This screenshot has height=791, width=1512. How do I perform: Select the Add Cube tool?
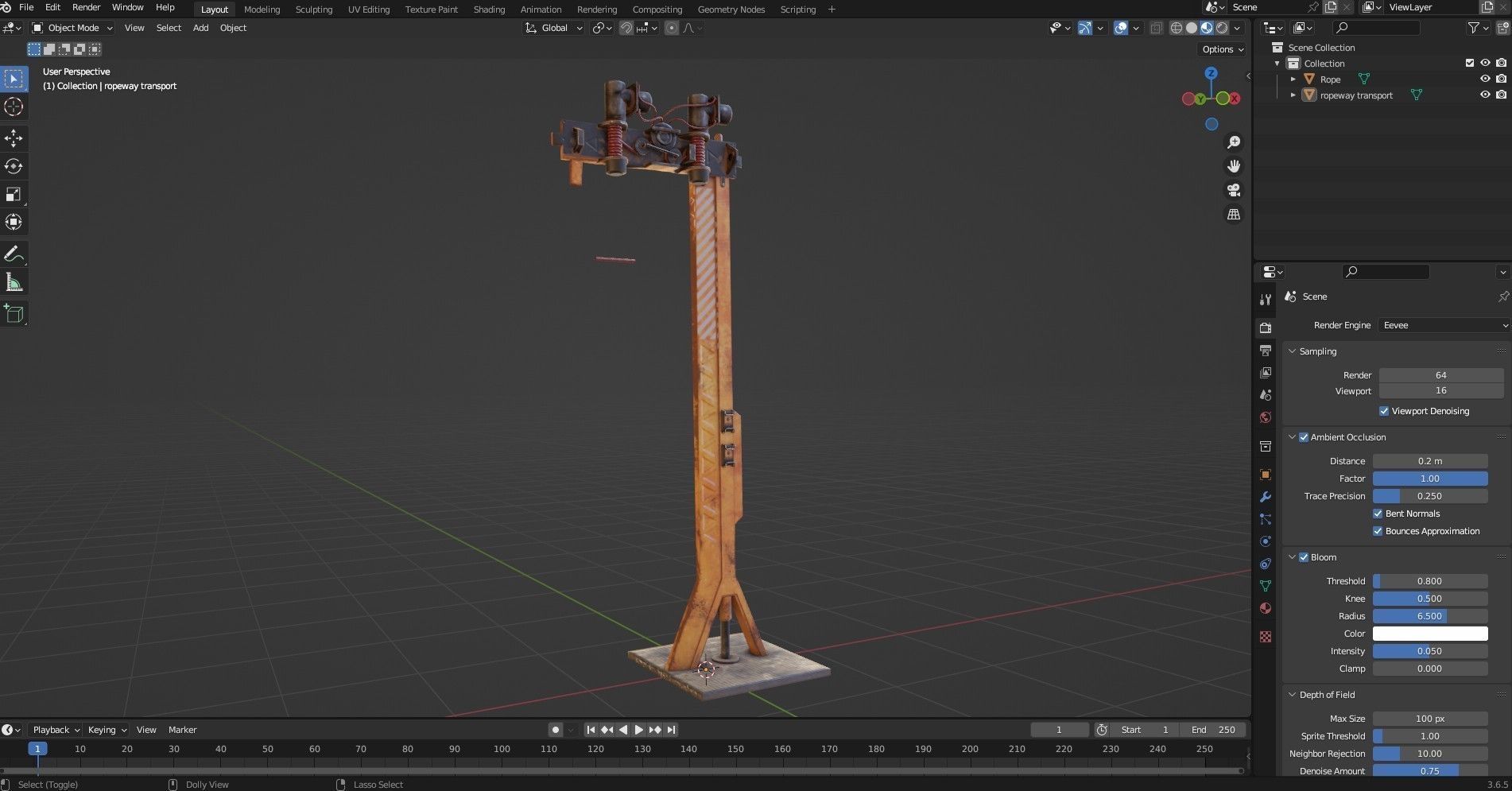click(x=14, y=314)
